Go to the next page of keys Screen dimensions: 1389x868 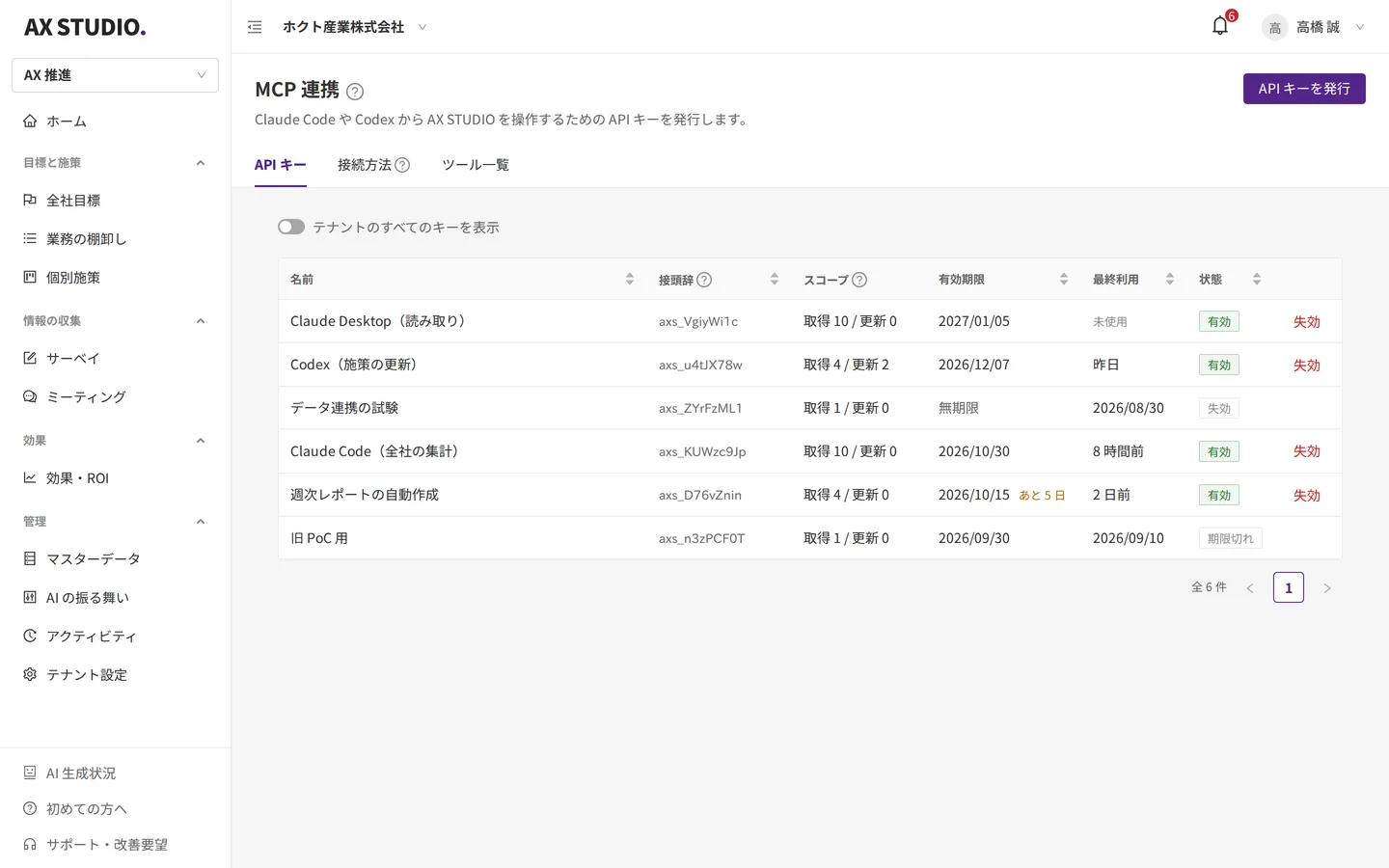[1327, 587]
